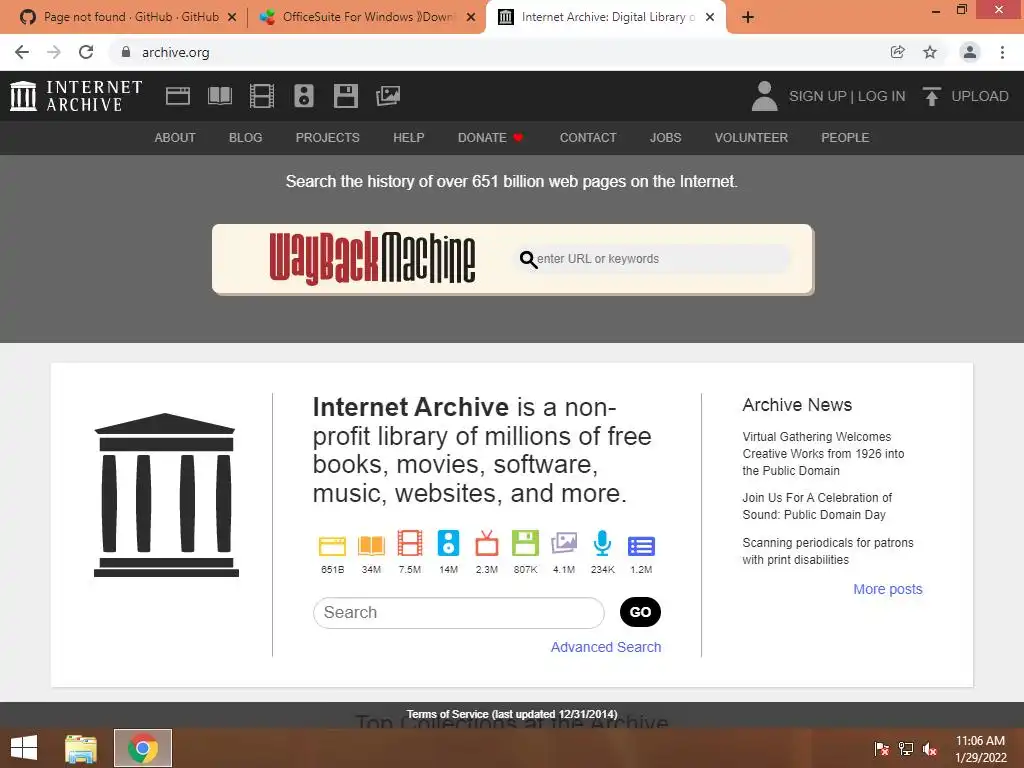Image resolution: width=1024 pixels, height=768 pixels.
Task: Click the LOG IN link
Action: [881, 96]
